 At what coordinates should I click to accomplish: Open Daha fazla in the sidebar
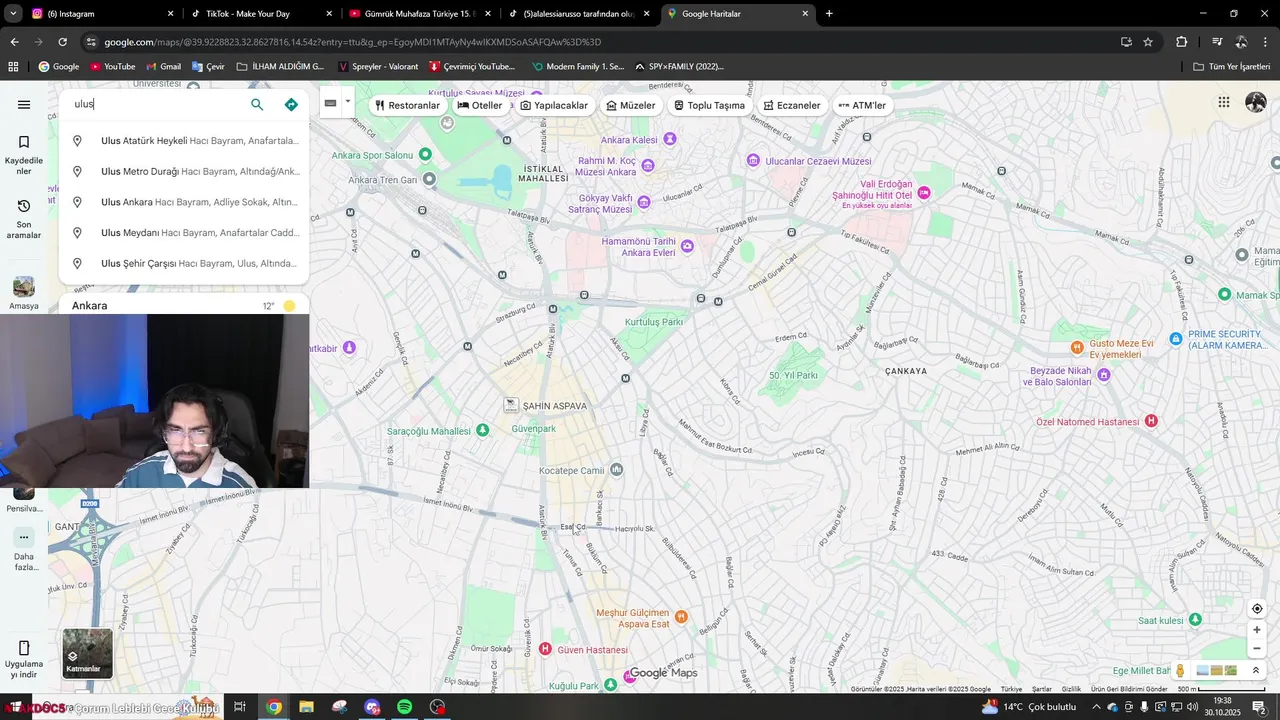24,549
